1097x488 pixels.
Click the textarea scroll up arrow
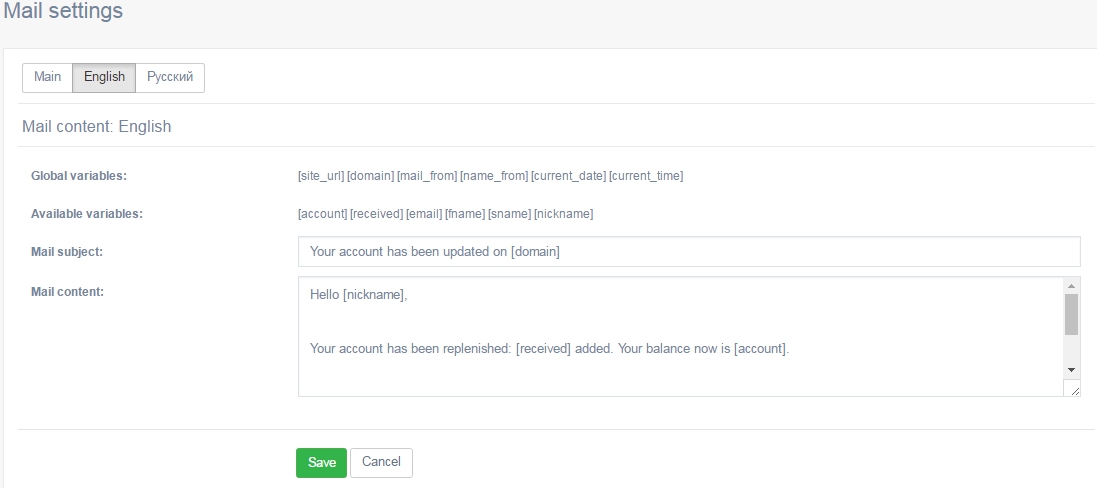tap(1071, 285)
